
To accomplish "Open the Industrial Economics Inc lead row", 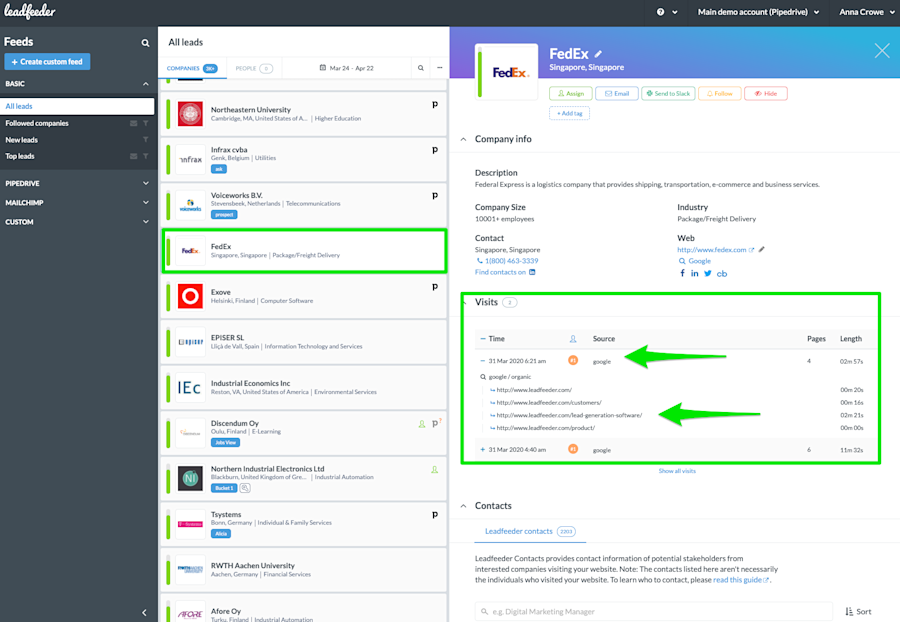I will pyautogui.click(x=304, y=388).
